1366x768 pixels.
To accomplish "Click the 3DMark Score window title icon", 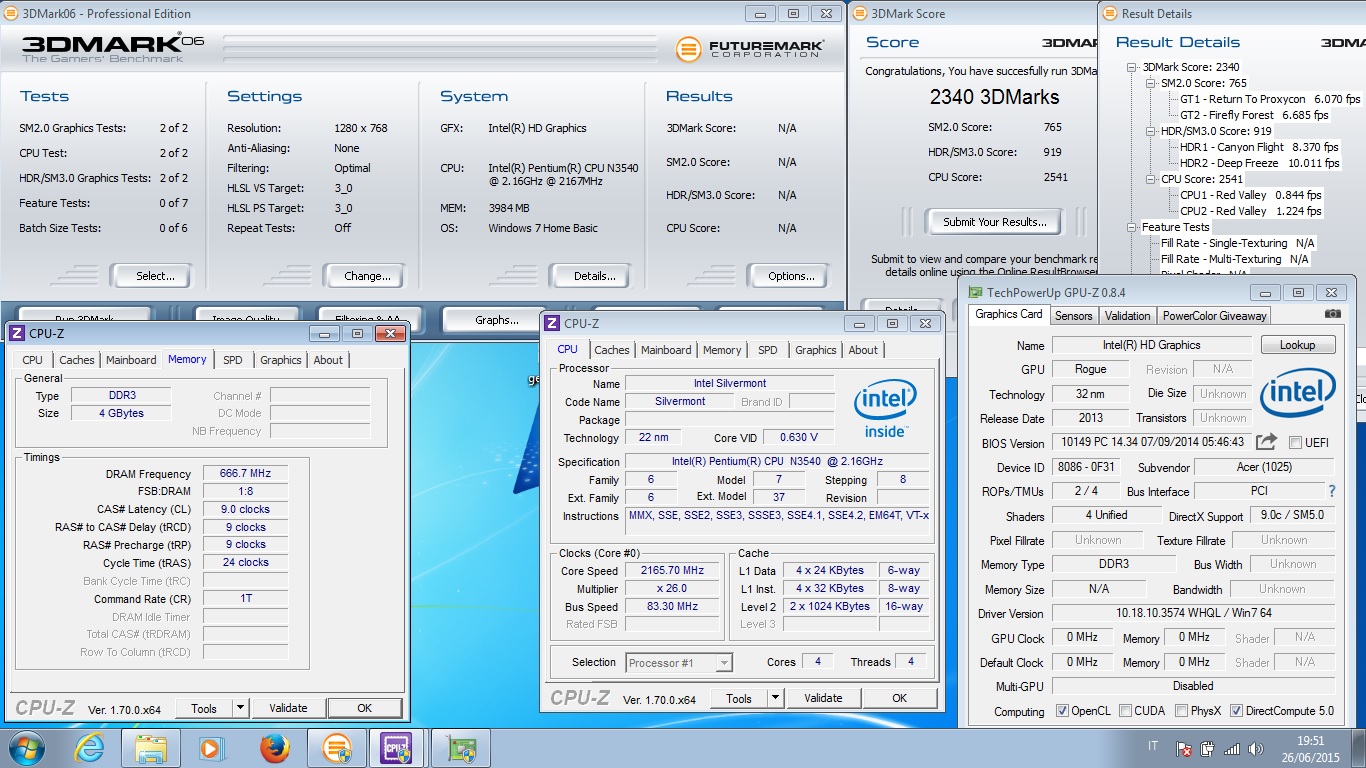I will click(860, 14).
